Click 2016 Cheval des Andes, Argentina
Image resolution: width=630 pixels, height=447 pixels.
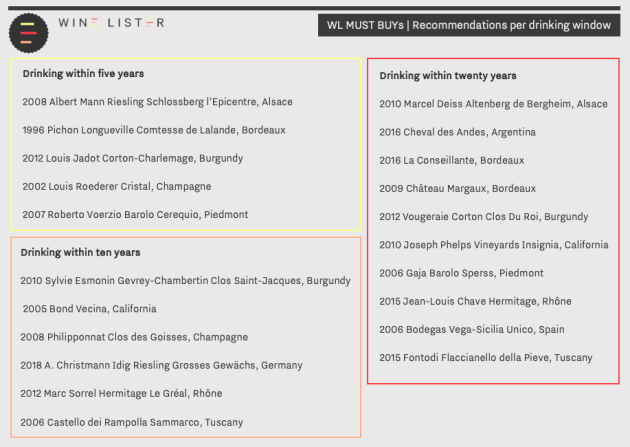(x=458, y=132)
